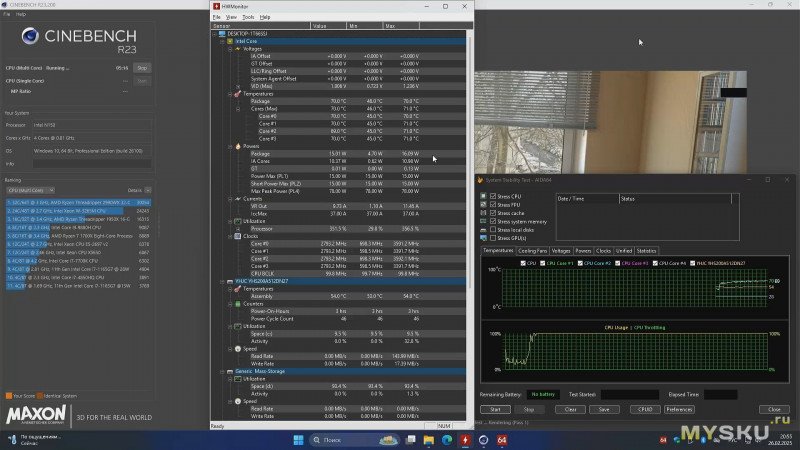Image resolution: width=800 pixels, height=450 pixels.
Task: Click the cache icon beside Stress cache
Action: 483,213
